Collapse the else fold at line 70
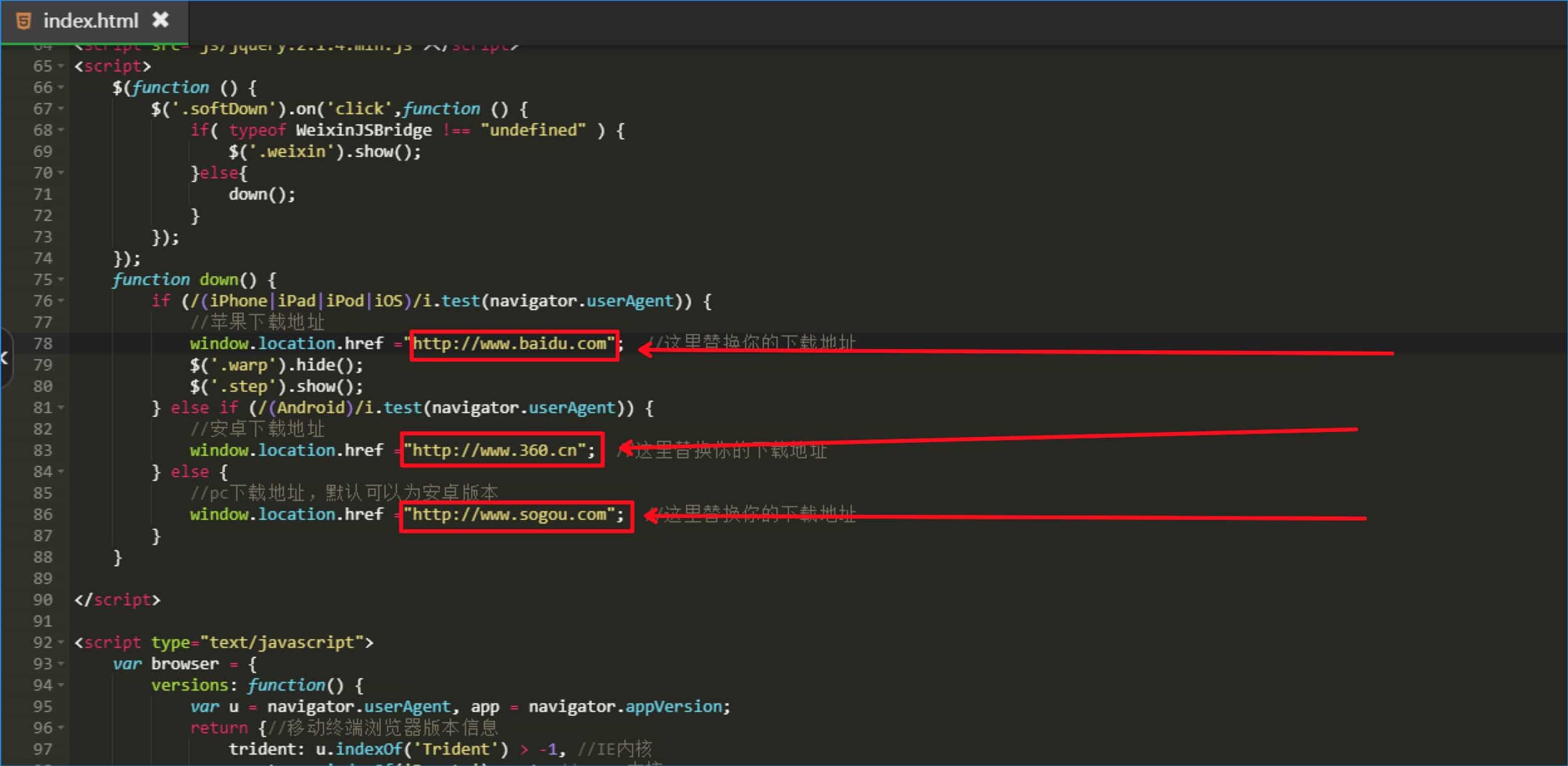The height and width of the screenshot is (766, 1568). click(61, 173)
